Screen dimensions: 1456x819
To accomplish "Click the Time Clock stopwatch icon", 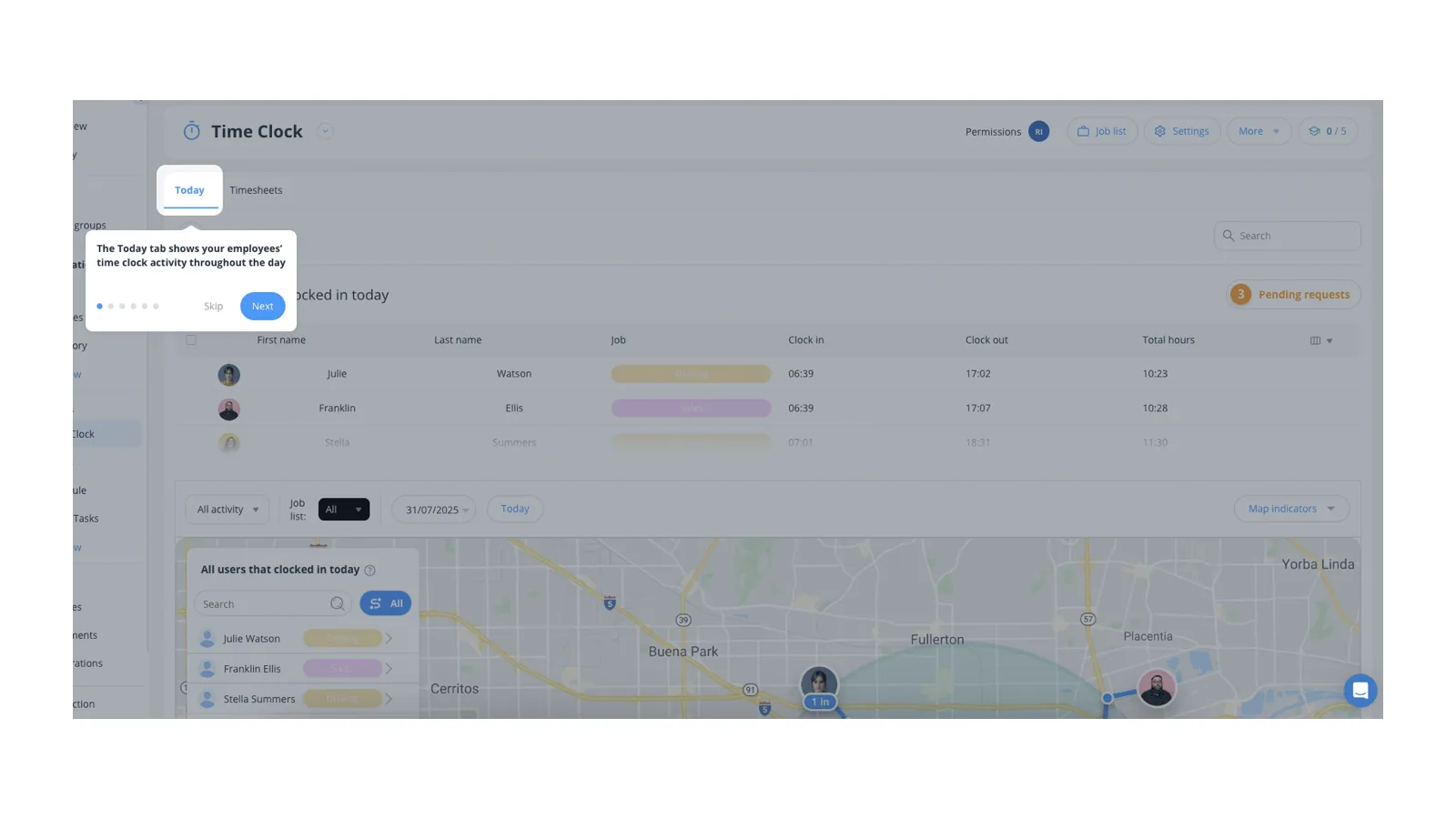I will 191,131.
